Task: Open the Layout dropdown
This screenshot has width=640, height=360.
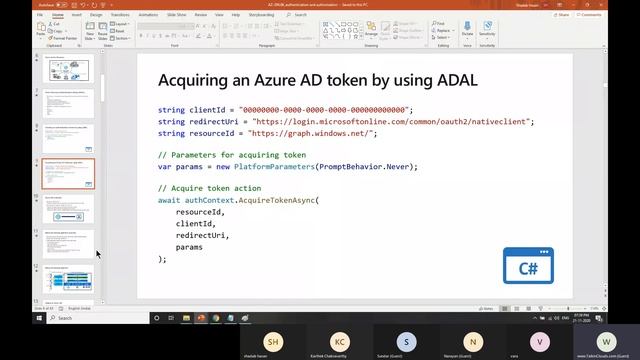Action: coord(120,24)
